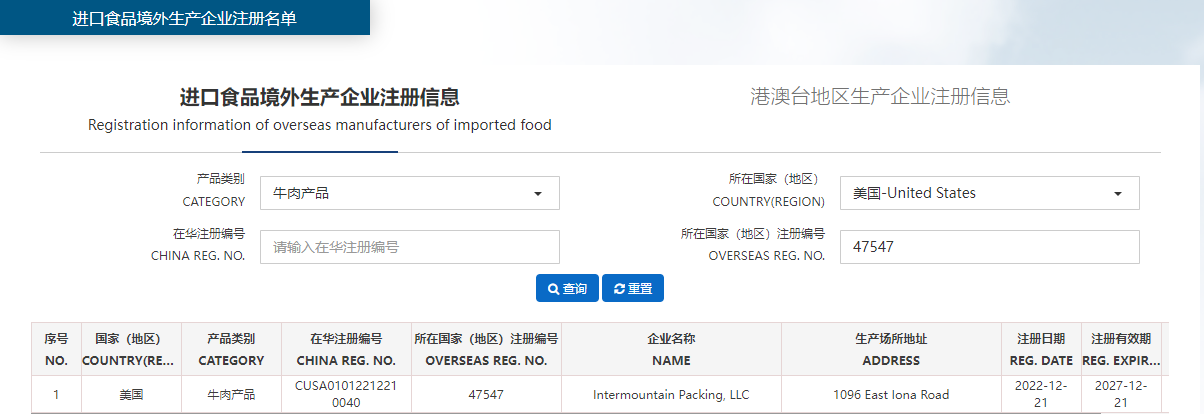Viewport: 1204px width, 414px height.
Task: Select the 进口食品境外生产企业注册信息 tab
Action: pyautogui.click(x=320, y=97)
